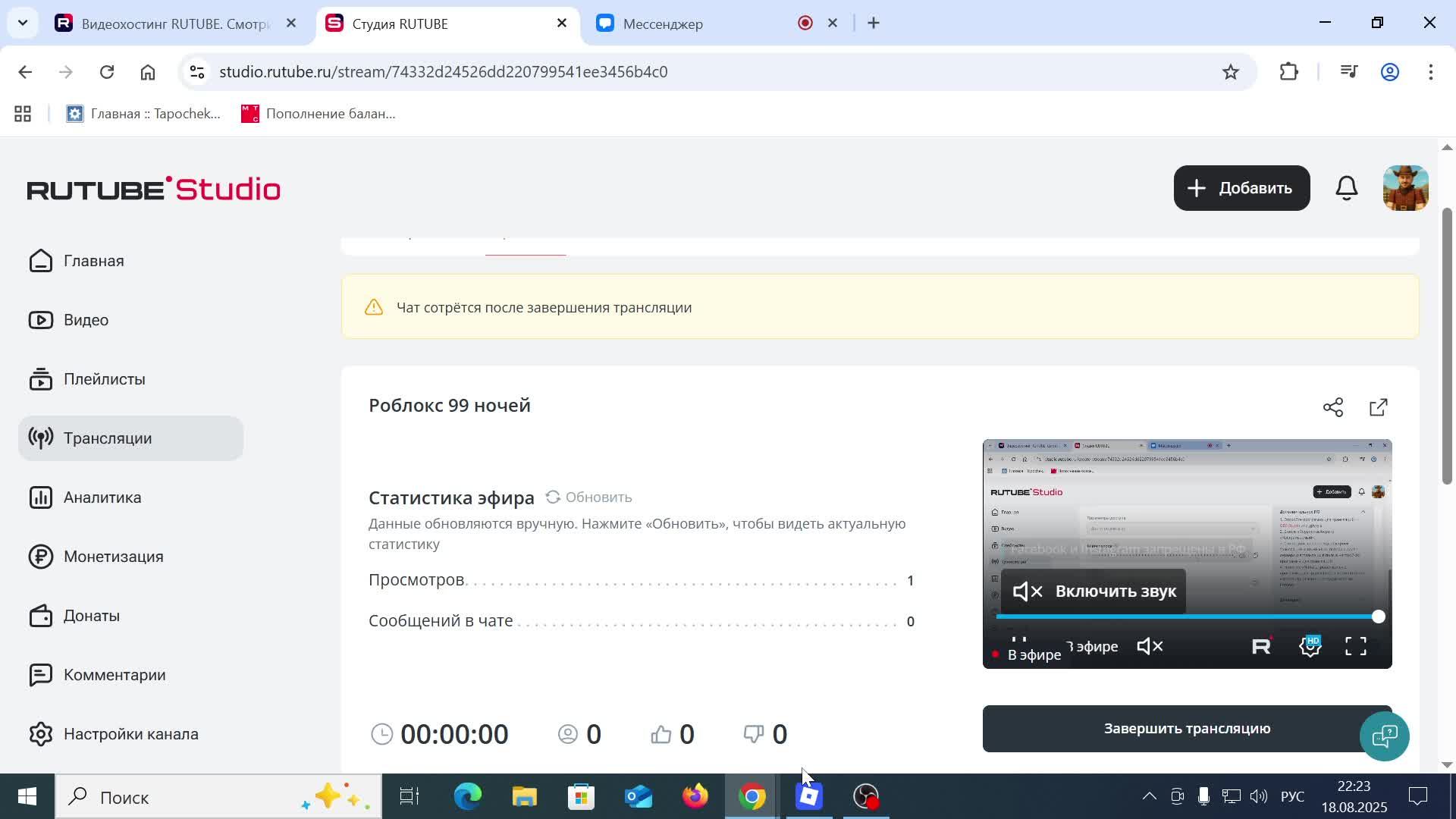
Task: Toggle mute on the player control bar
Action: coord(1148,646)
